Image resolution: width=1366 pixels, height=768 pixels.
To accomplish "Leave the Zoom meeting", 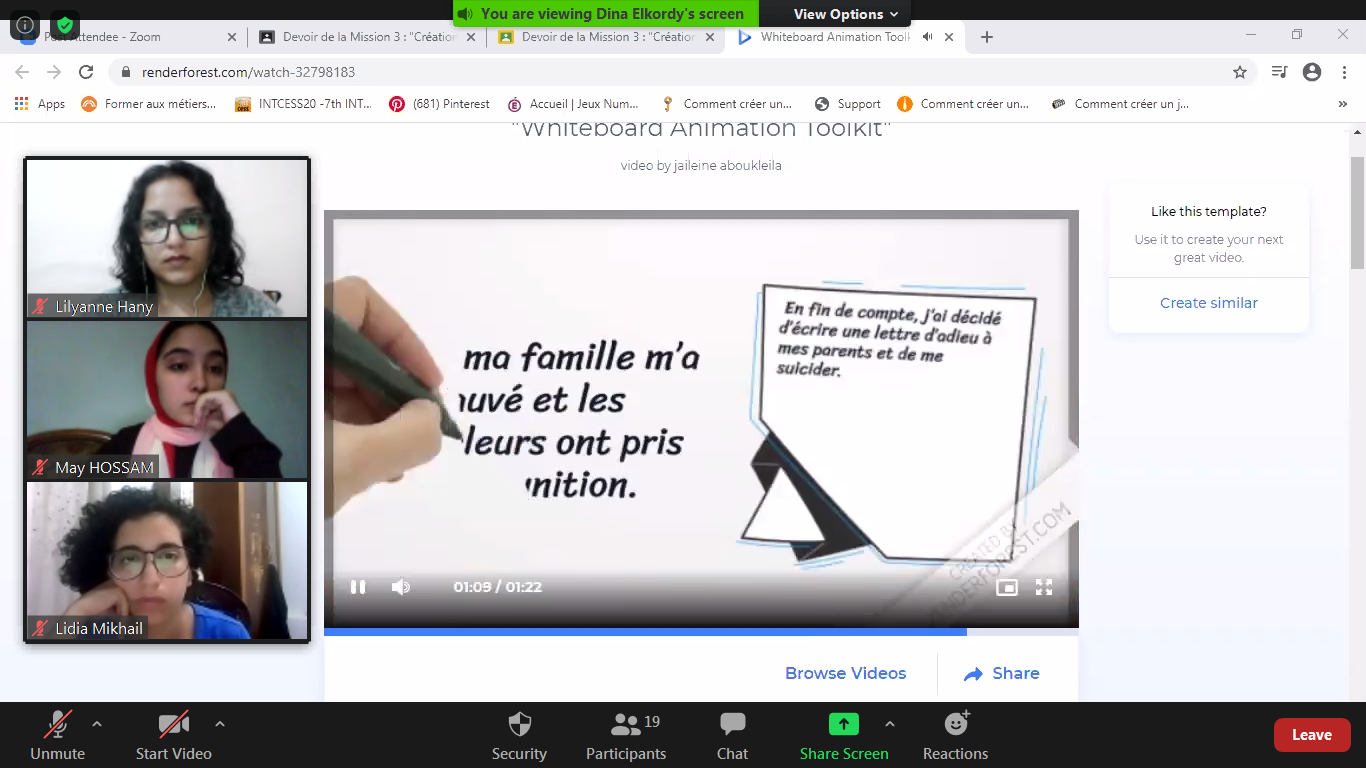I will pos(1311,735).
